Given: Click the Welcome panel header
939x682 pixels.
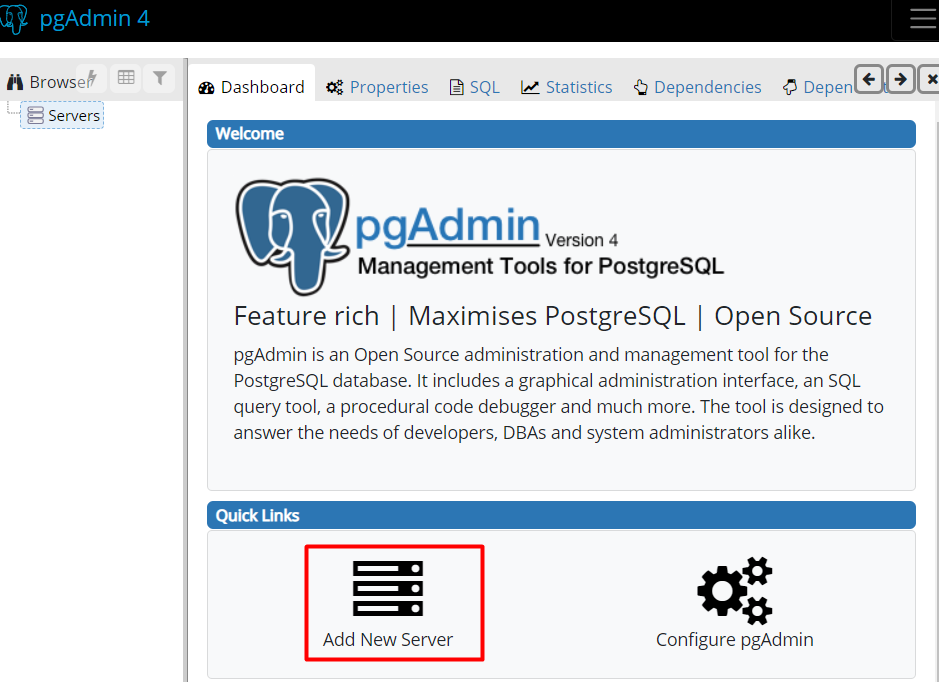Looking at the screenshot, I should click(561, 134).
